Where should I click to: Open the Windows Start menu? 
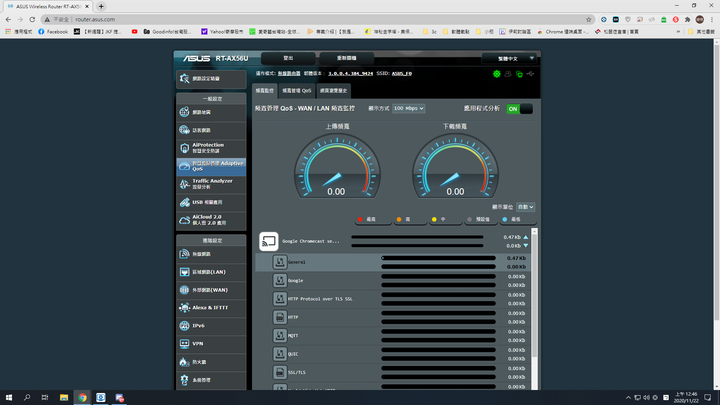pyautogui.click(x=9, y=397)
